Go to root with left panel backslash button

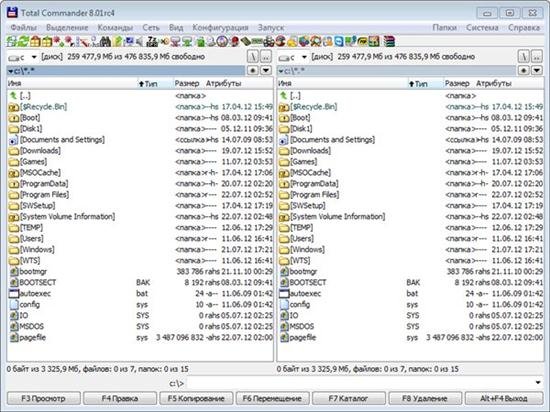[x=253, y=56]
